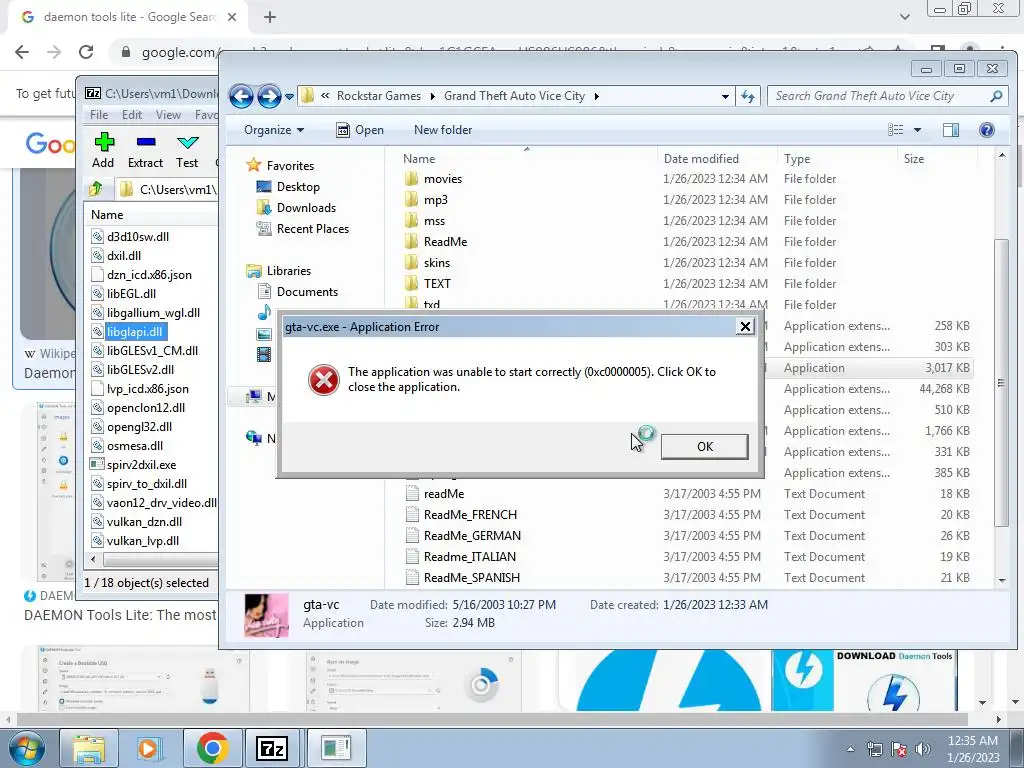The height and width of the screenshot is (768, 1024).
Task: Click Chrome's back arrow button
Action: pos(22,52)
